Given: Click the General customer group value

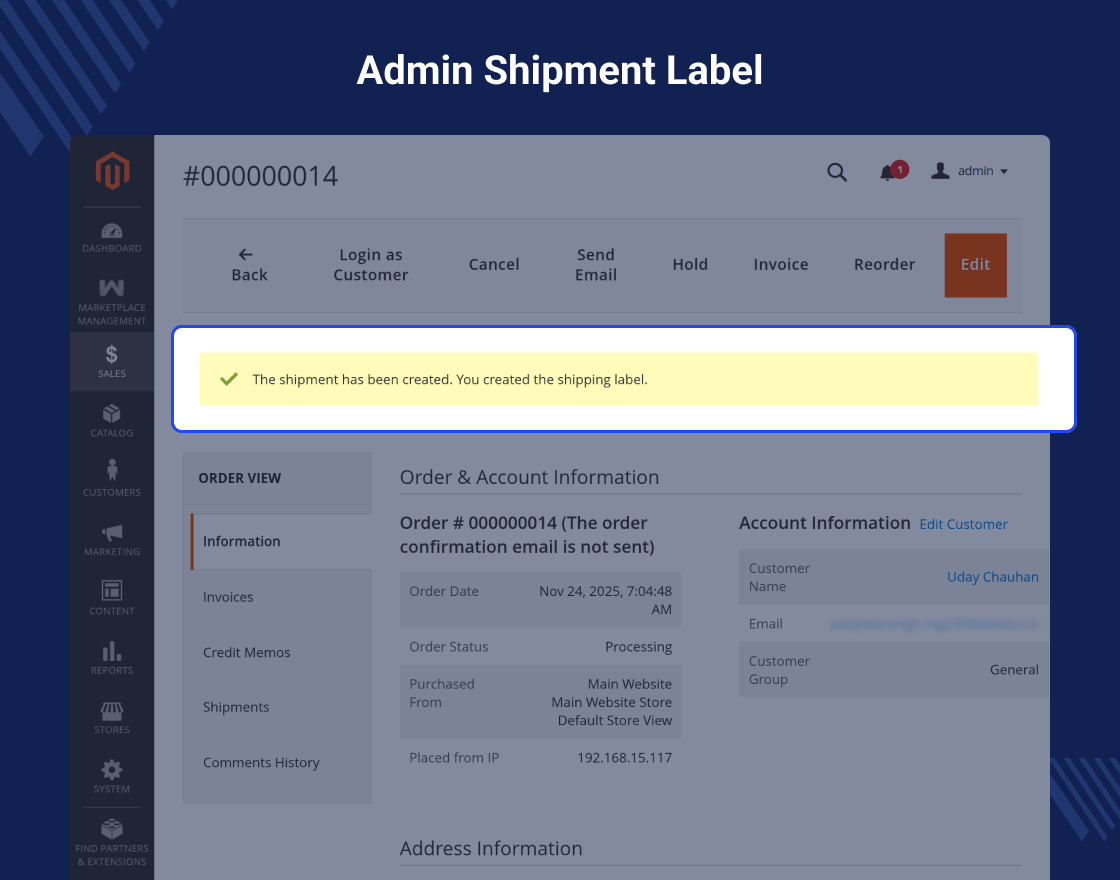Looking at the screenshot, I should tap(1014, 670).
